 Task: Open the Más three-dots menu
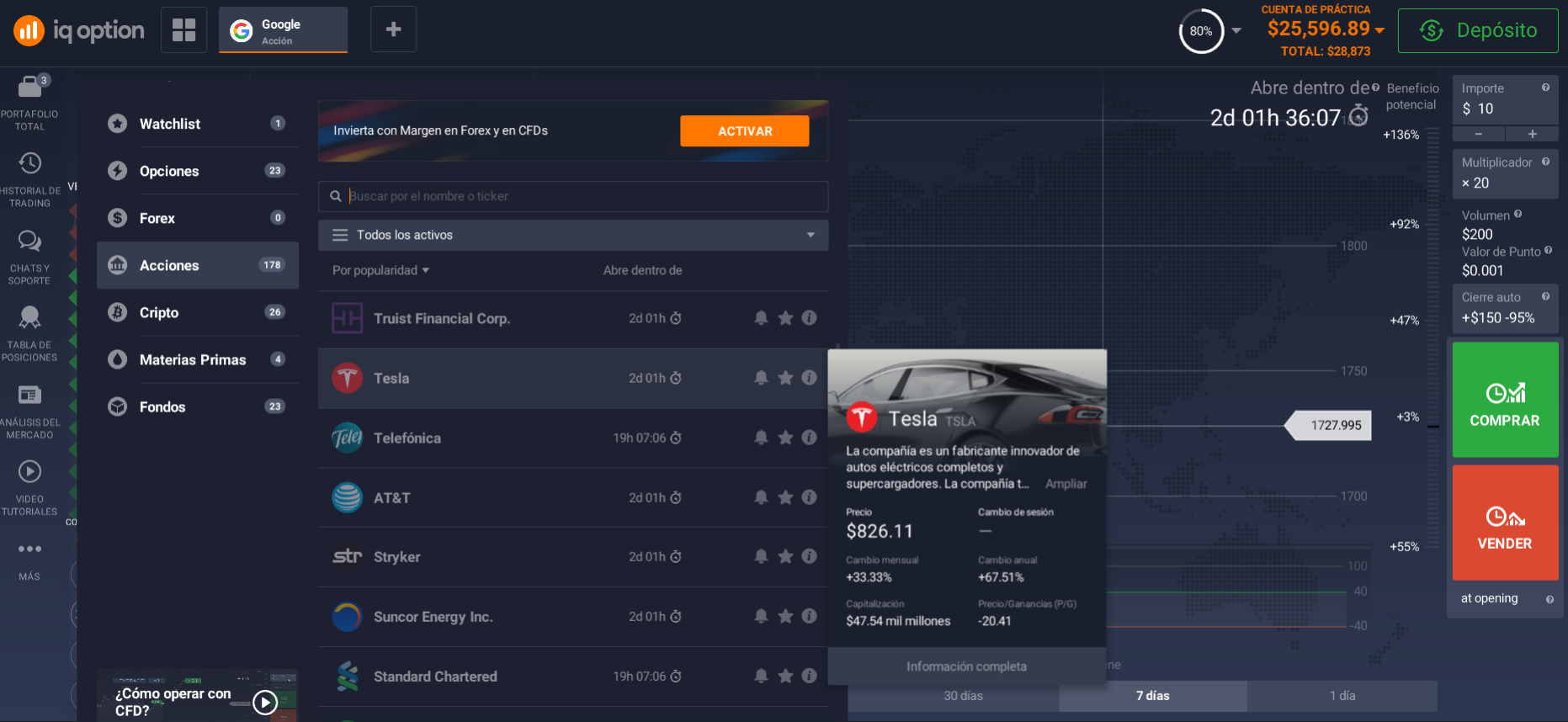[29, 549]
